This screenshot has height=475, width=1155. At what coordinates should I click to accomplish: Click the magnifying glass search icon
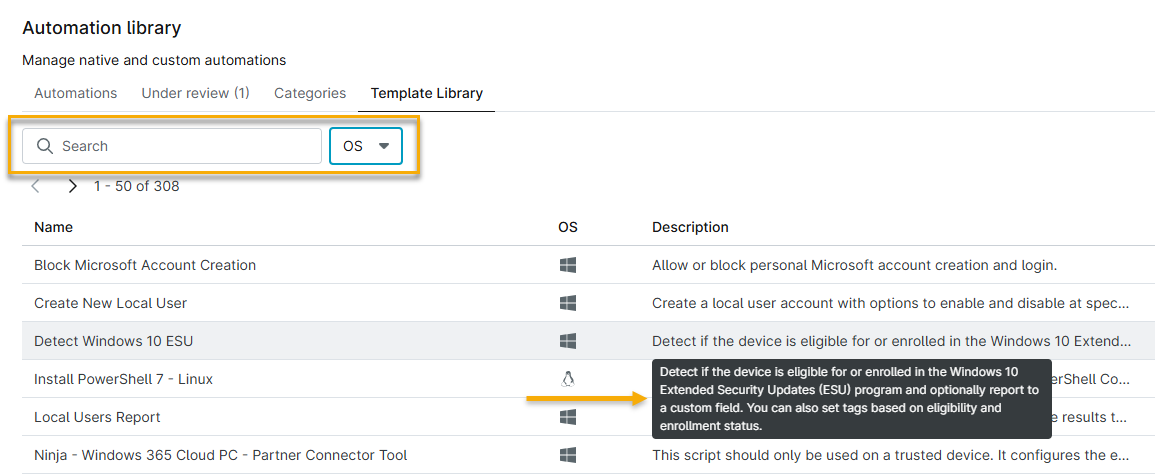click(x=44, y=146)
